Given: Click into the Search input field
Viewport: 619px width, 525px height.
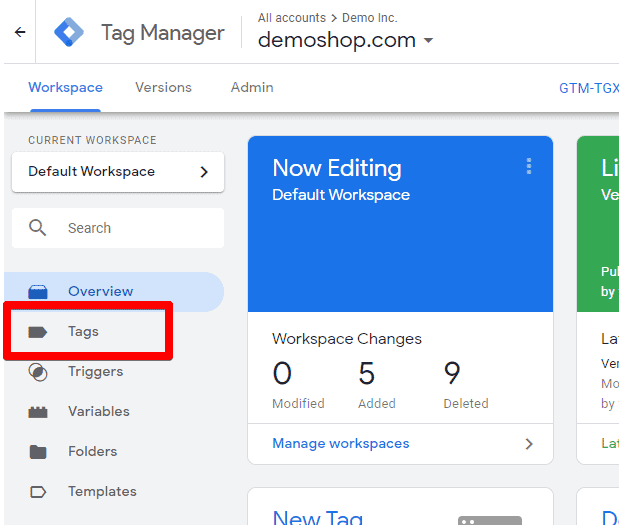Looking at the screenshot, I should click(118, 228).
